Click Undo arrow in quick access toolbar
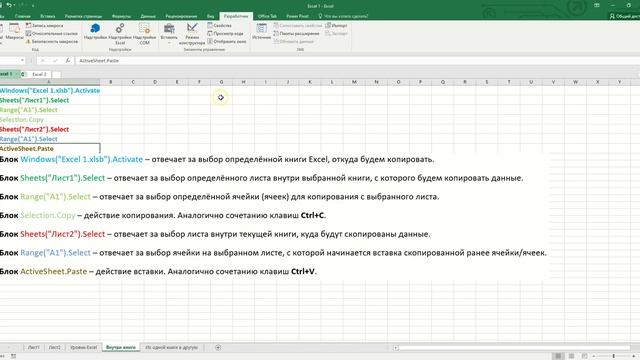Screen dimensions: 640x360 9,5
